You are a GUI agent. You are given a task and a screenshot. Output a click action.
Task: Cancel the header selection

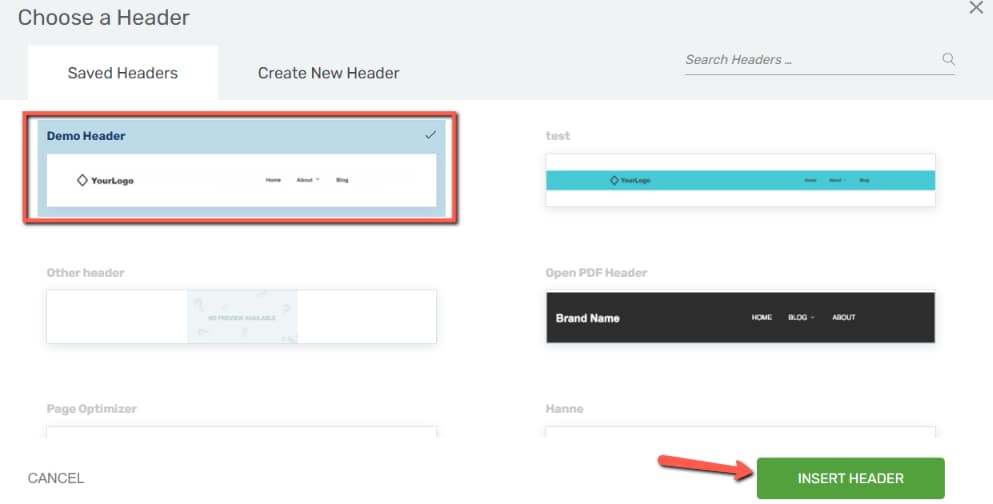click(56, 478)
